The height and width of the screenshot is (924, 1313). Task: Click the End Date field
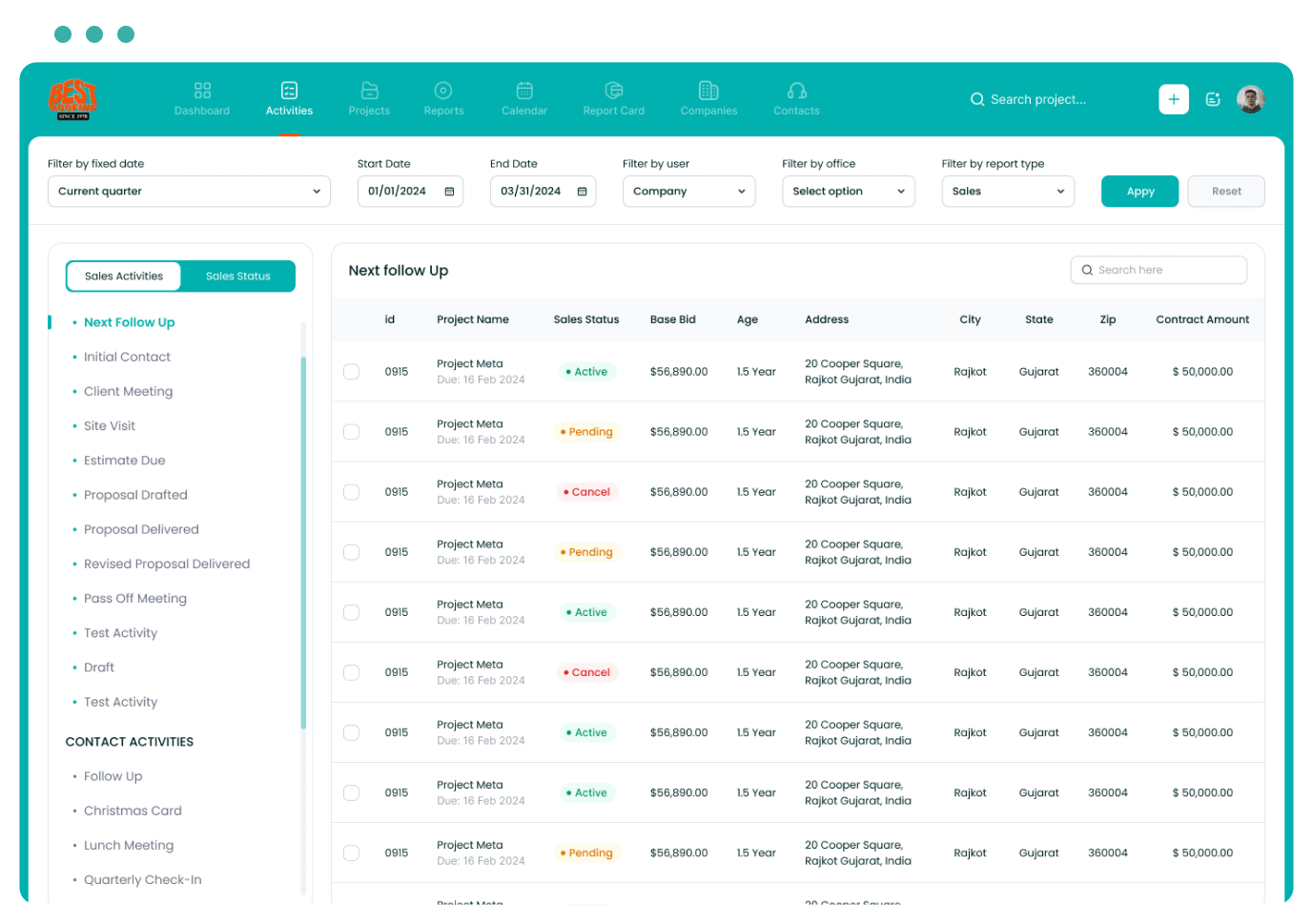coord(543,192)
